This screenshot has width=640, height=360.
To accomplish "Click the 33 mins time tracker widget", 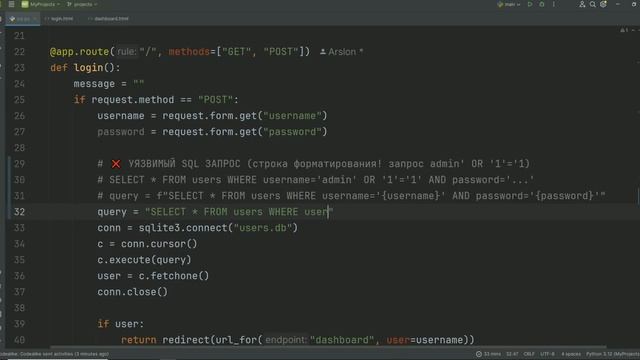I will tap(488, 354).
